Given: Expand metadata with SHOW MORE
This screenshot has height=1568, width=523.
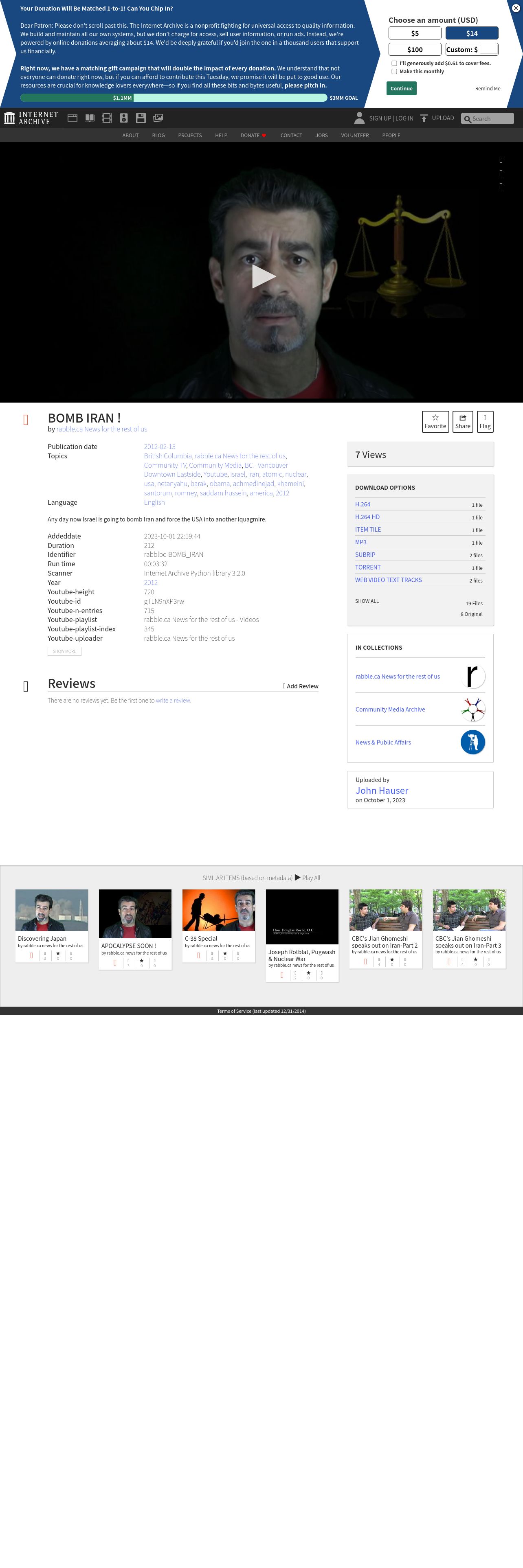Looking at the screenshot, I should tap(64, 651).
